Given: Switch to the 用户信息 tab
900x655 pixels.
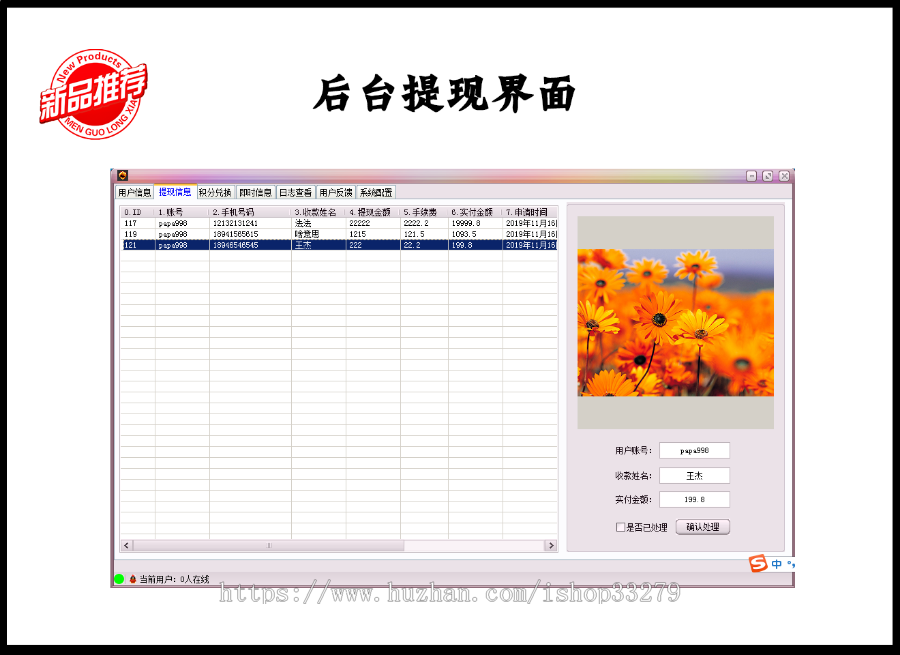Looking at the screenshot, I should pyautogui.click(x=133, y=192).
